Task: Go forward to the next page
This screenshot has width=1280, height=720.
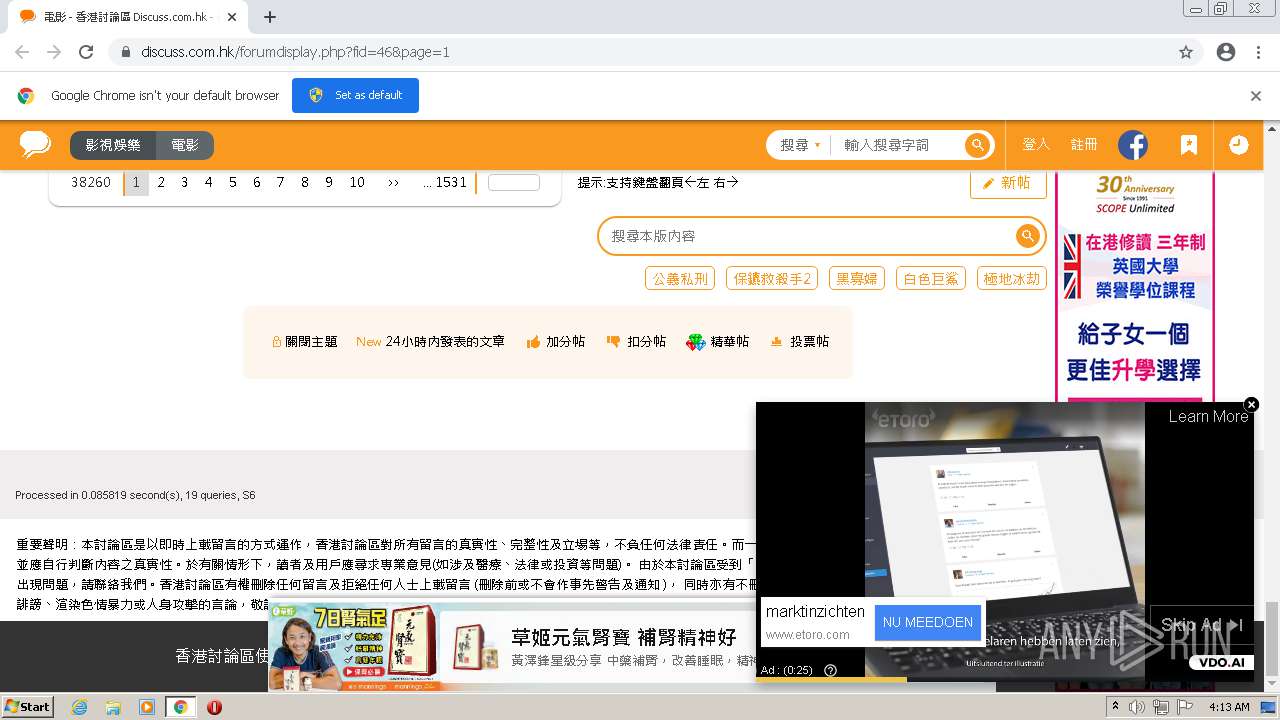Action: 54,52
